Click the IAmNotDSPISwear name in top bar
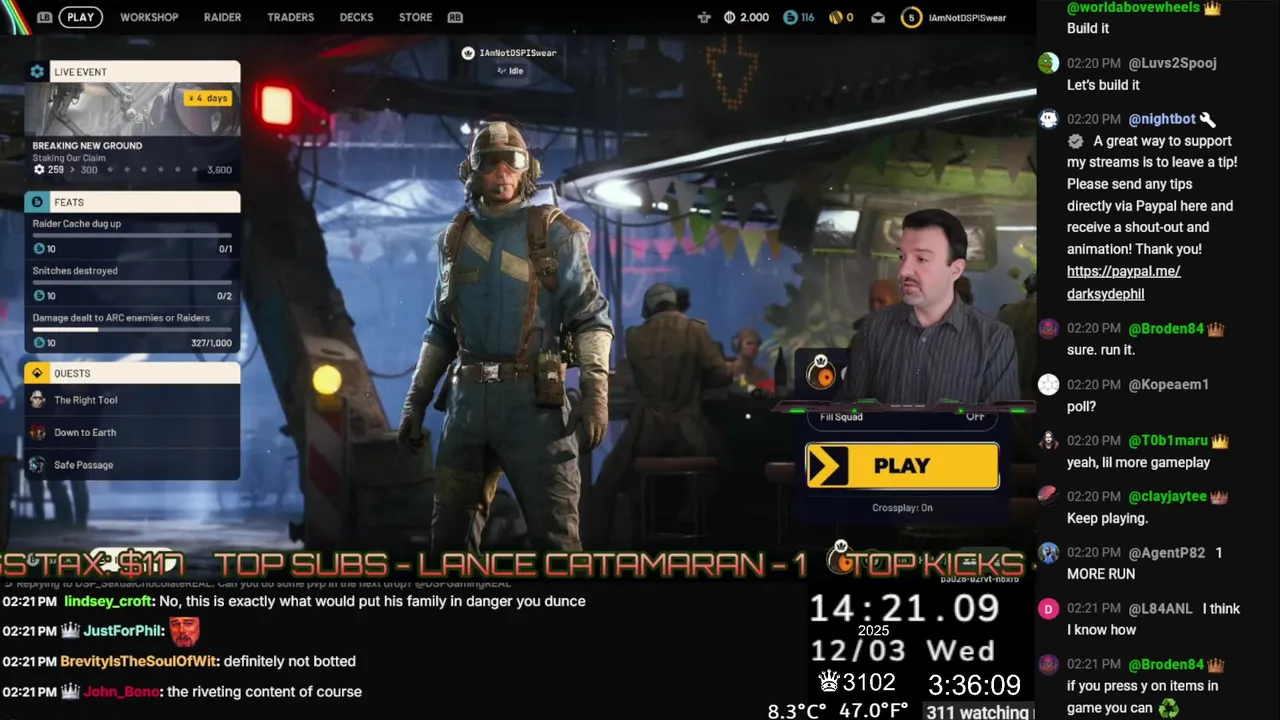The width and height of the screenshot is (1280, 720). click(x=967, y=17)
